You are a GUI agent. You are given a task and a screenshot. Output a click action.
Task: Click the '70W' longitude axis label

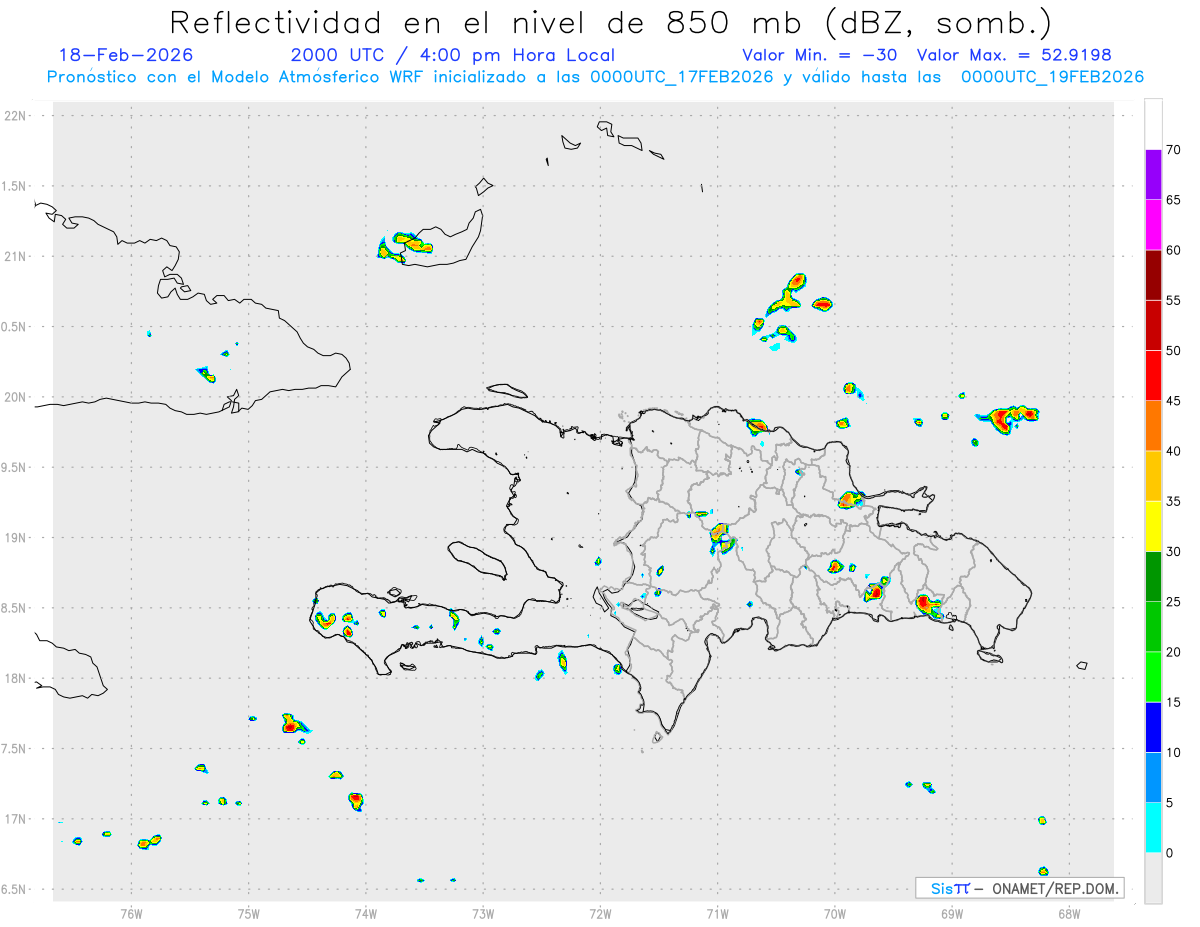coord(835,913)
